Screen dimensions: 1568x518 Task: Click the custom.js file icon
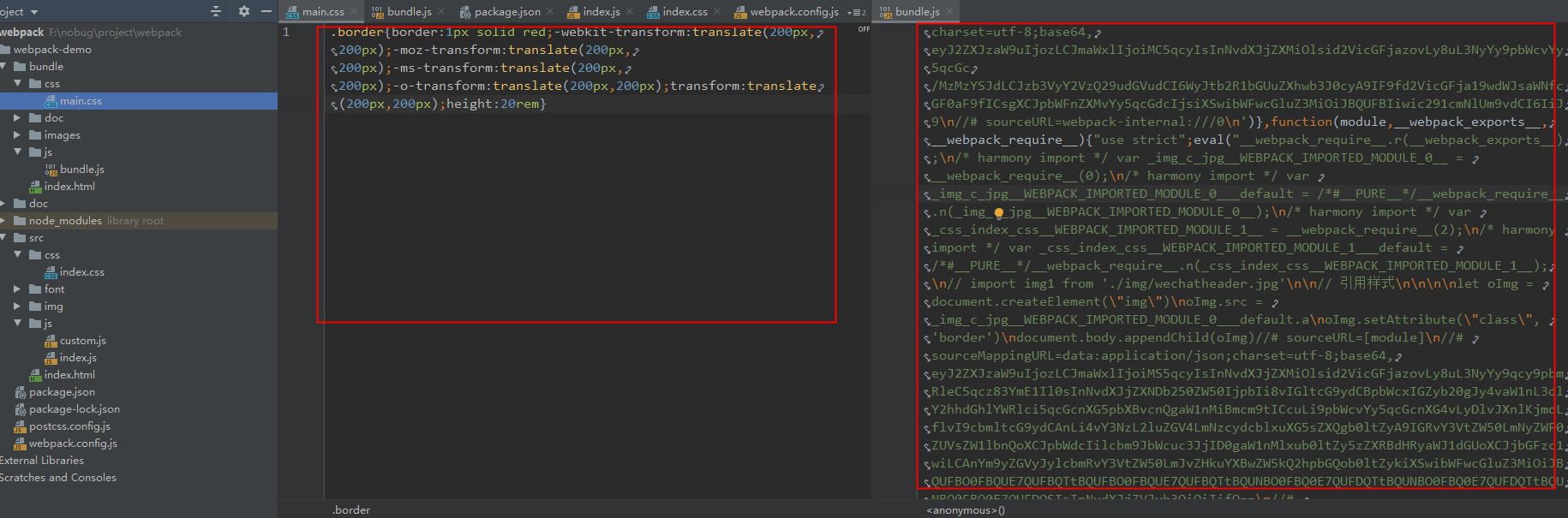pyautogui.click(x=51, y=340)
